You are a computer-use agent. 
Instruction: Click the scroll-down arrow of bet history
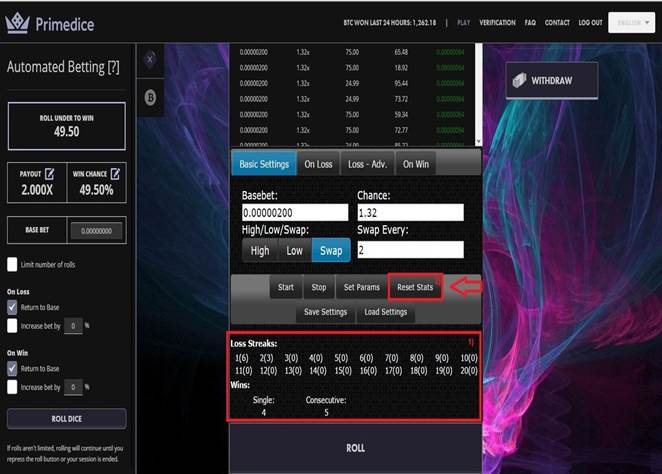476,142
